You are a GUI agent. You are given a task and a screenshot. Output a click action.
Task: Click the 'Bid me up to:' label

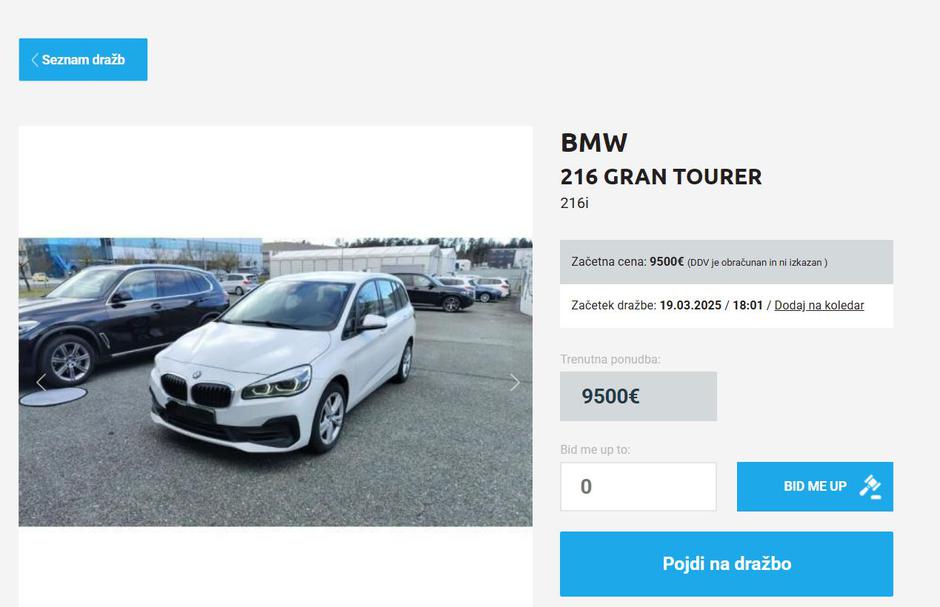pyautogui.click(x=595, y=449)
